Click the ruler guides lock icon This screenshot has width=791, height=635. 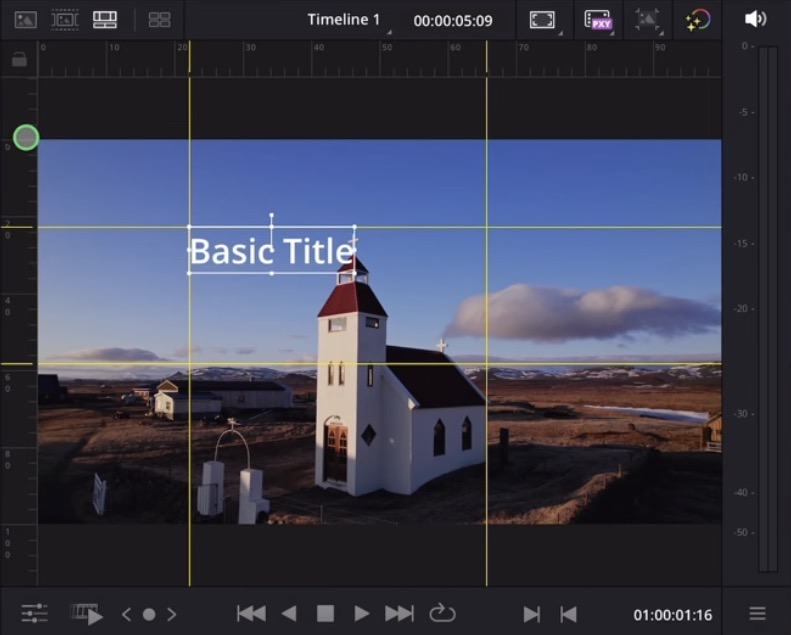(x=19, y=59)
